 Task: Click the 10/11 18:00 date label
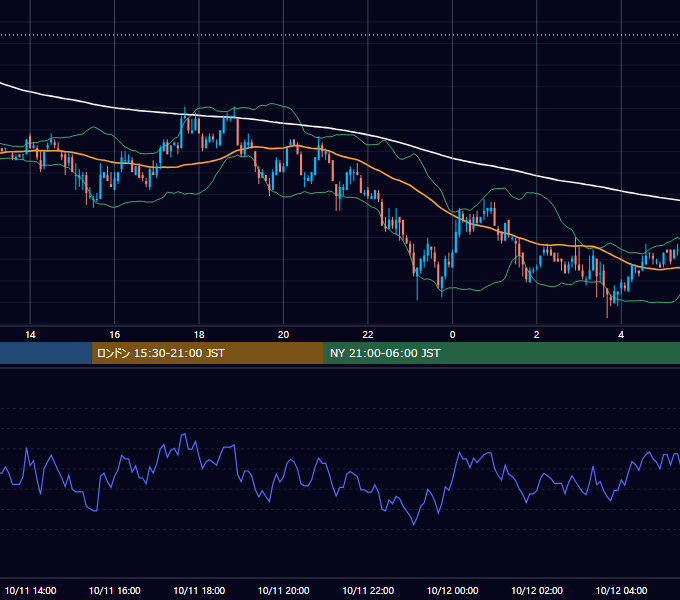point(199,590)
